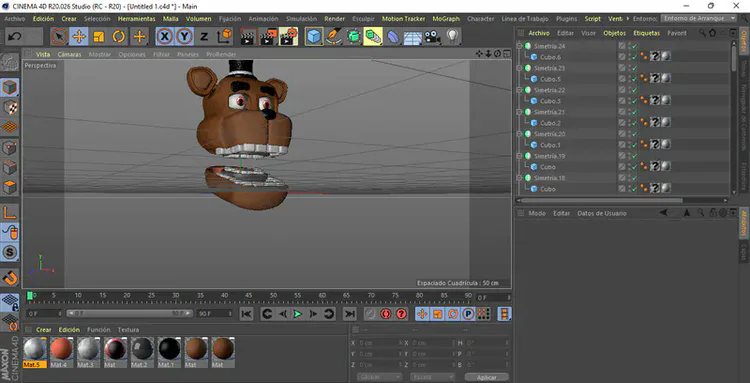The width and height of the screenshot is (750, 383).
Task: Go to end of animation
Action: click(x=350, y=314)
